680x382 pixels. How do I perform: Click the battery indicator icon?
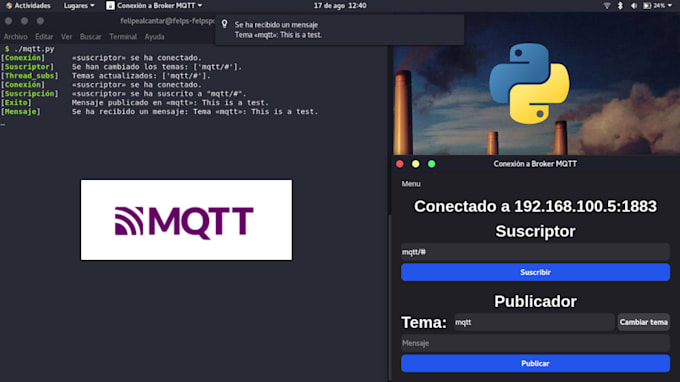coord(647,6)
